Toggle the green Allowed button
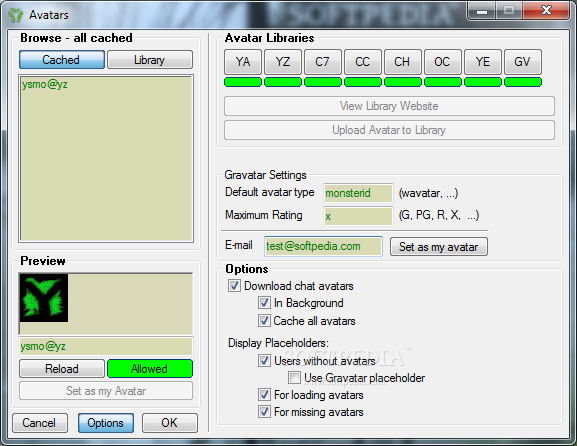 point(150,369)
